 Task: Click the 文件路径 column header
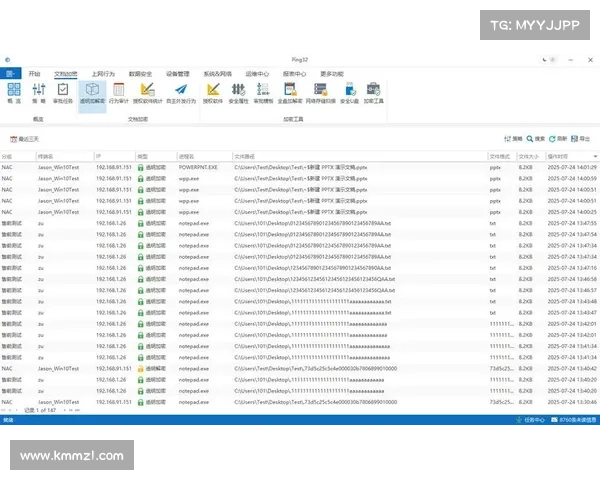pyautogui.click(x=245, y=157)
